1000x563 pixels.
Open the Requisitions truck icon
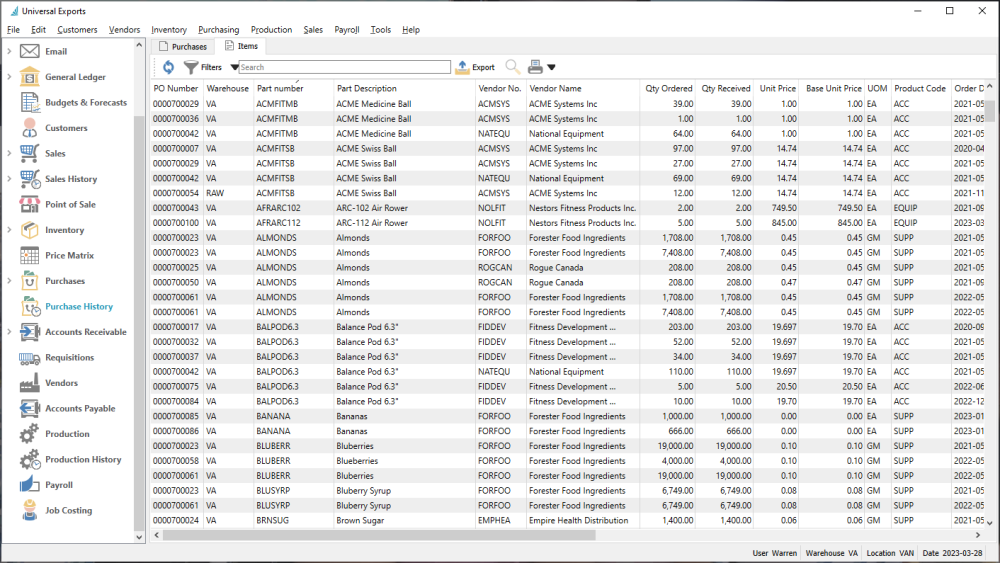click(x=29, y=358)
